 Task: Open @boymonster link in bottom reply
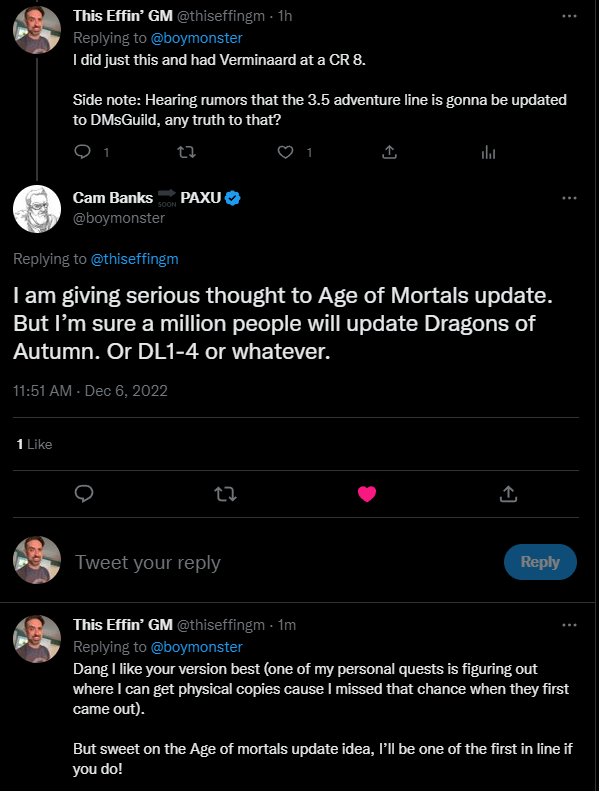[196, 647]
